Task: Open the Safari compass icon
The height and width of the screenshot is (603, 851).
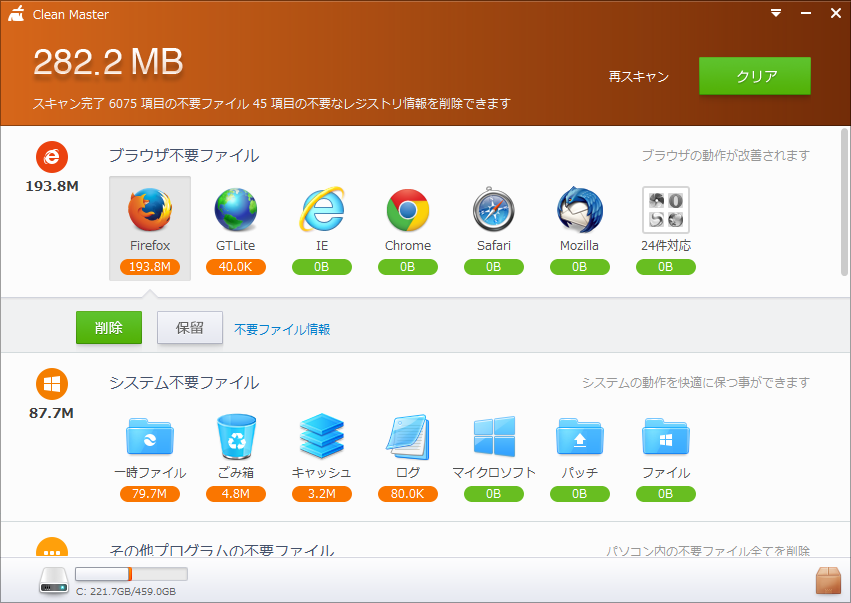Action: 494,211
